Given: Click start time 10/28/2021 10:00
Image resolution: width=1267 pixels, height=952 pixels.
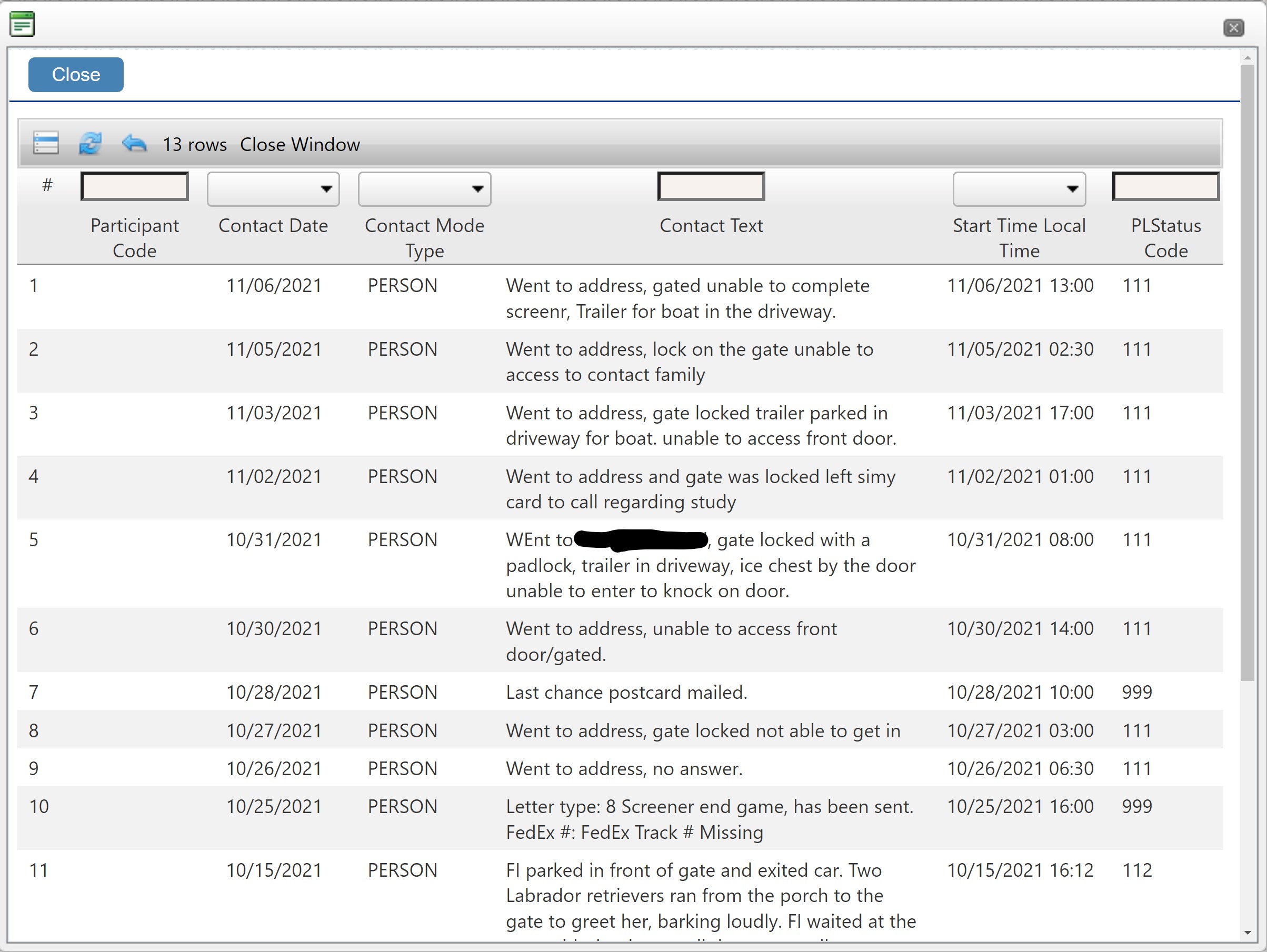Looking at the screenshot, I should [1020, 693].
